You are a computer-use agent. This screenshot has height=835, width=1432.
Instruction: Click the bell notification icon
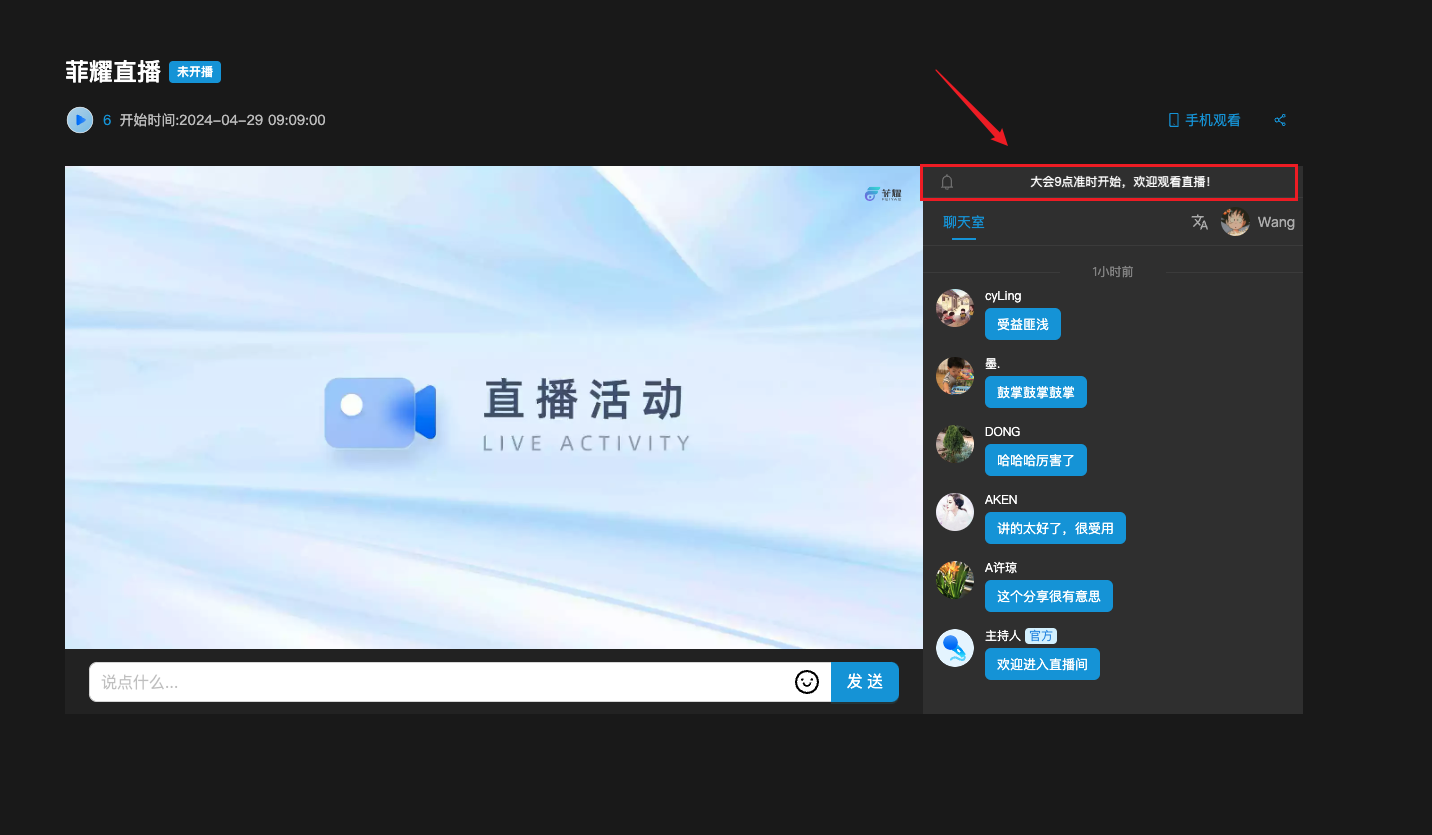click(947, 182)
